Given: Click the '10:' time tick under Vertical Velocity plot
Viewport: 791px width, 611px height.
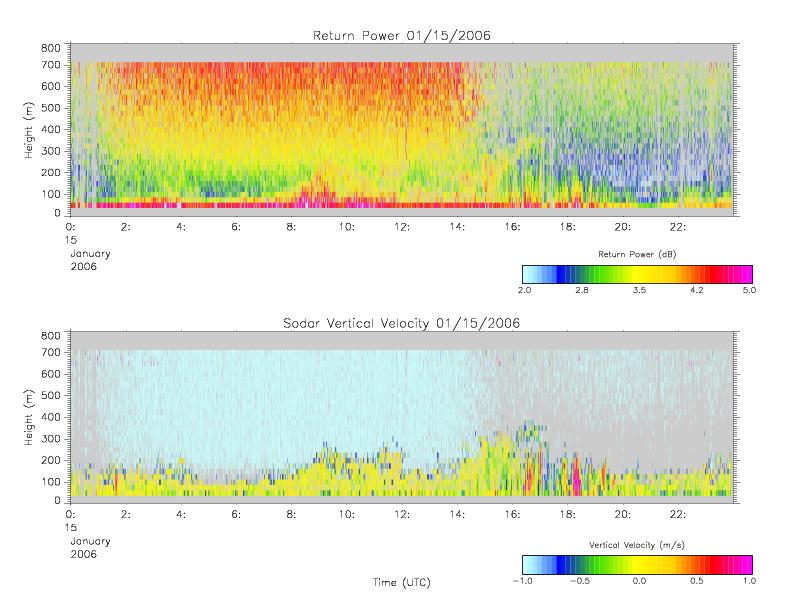Looking at the screenshot, I should 347,515.
